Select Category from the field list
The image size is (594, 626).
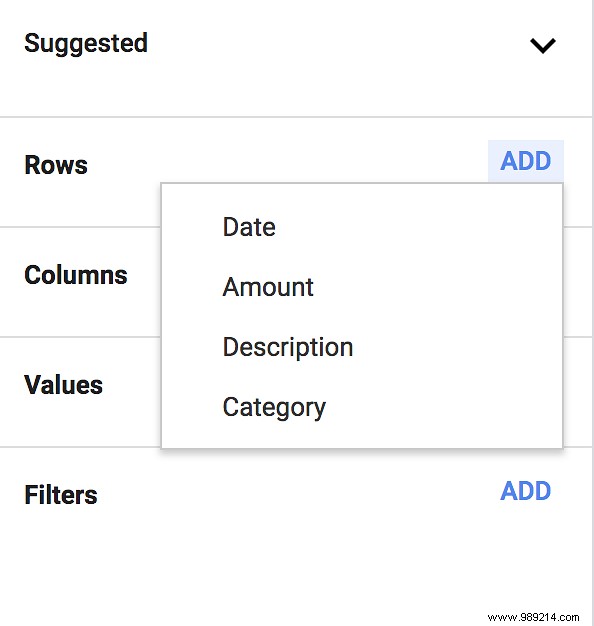(x=362, y=407)
